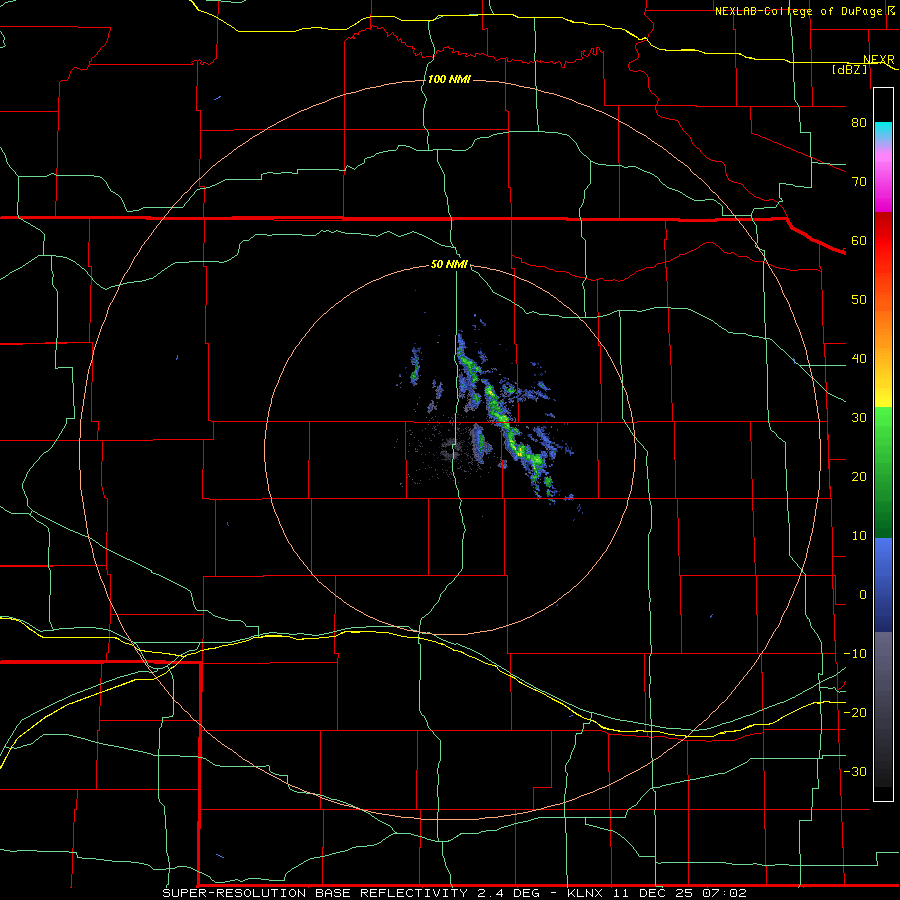Click the reflectivity color scale bar

pyautogui.click(x=883, y=444)
